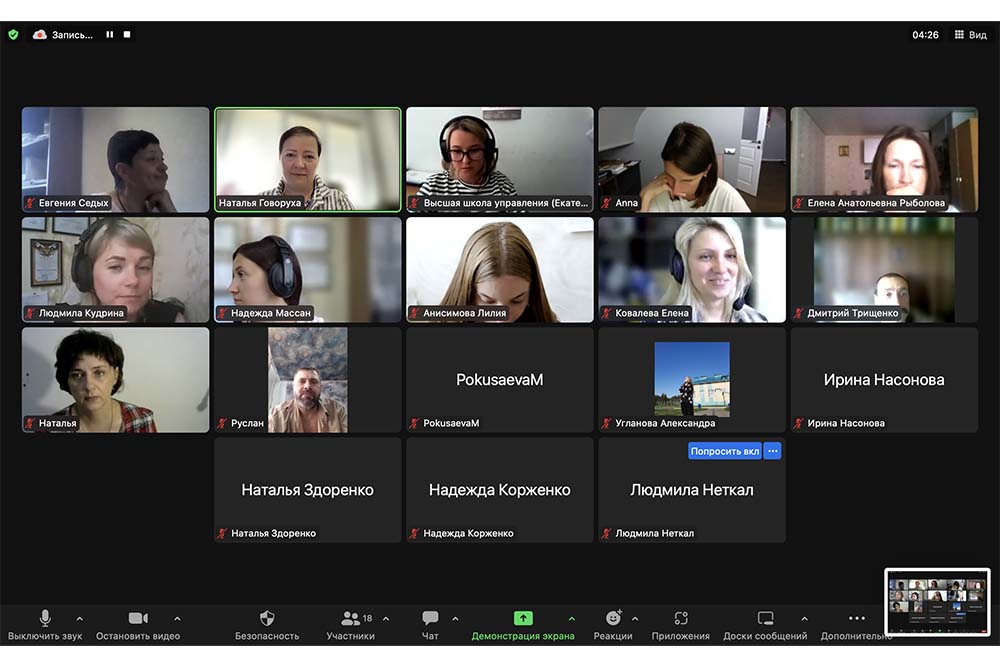
Task: Start Демонстрация экрана screen sharing
Action: 523,619
